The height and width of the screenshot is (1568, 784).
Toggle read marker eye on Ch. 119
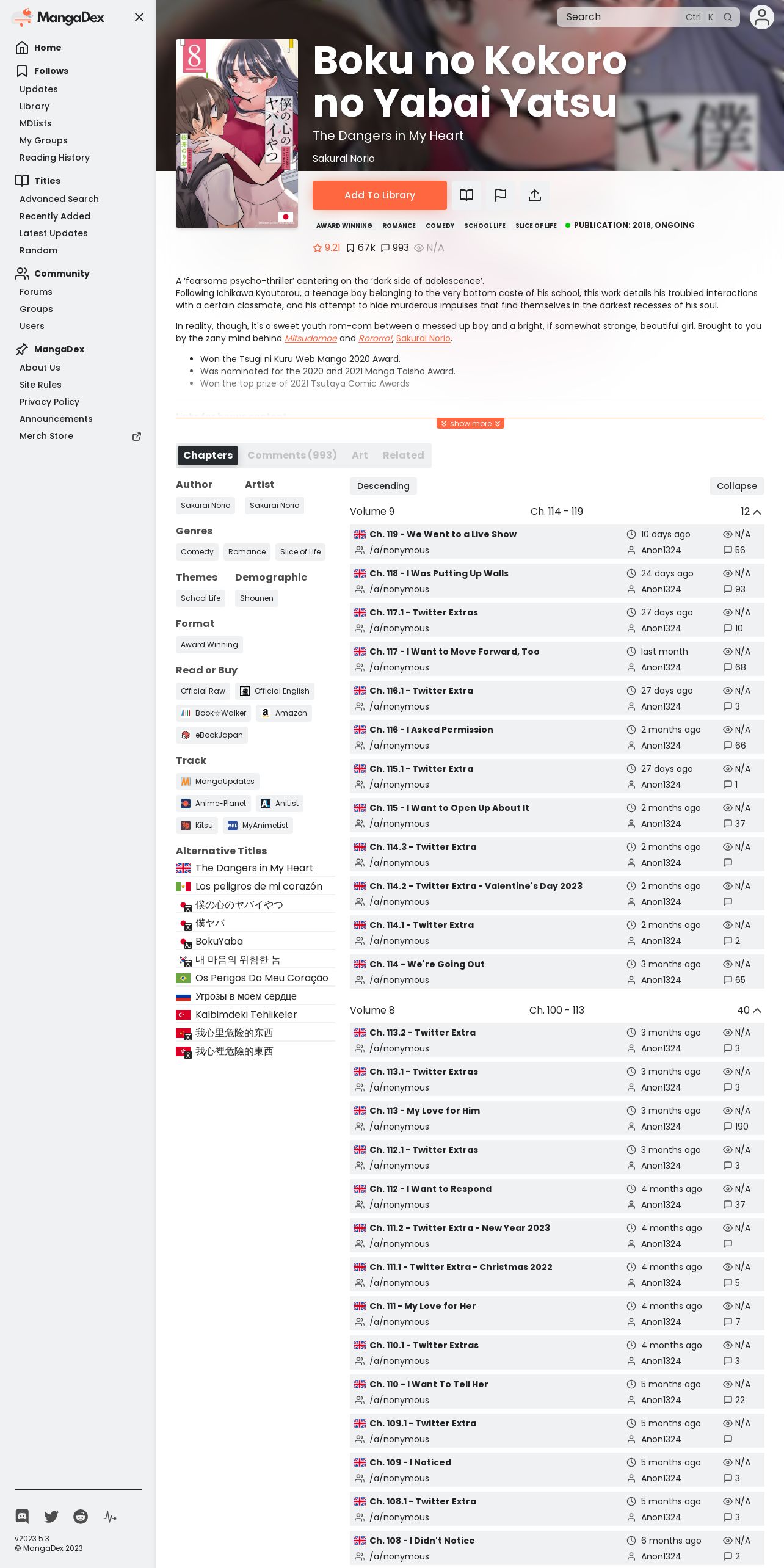[727, 534]
